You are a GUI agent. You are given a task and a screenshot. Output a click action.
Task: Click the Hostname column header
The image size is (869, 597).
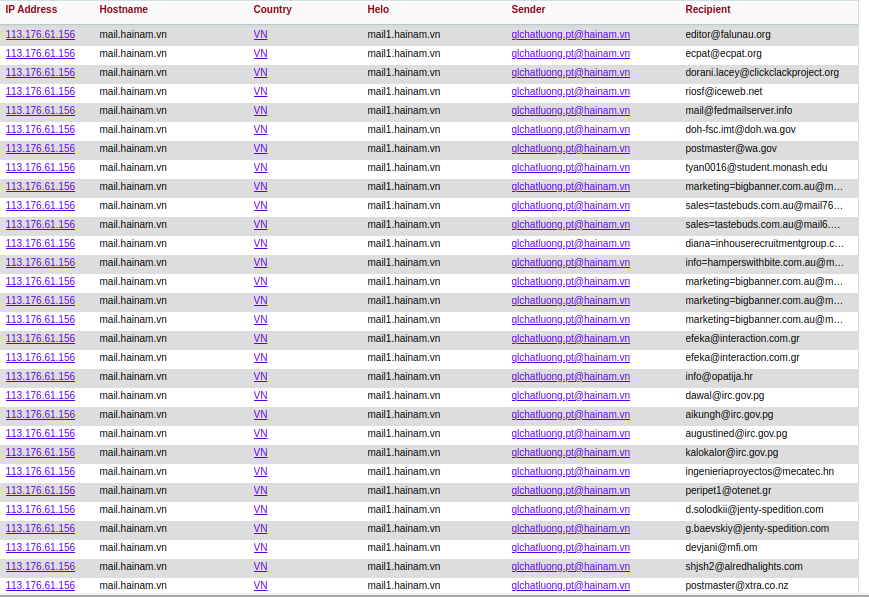[124, 9]
